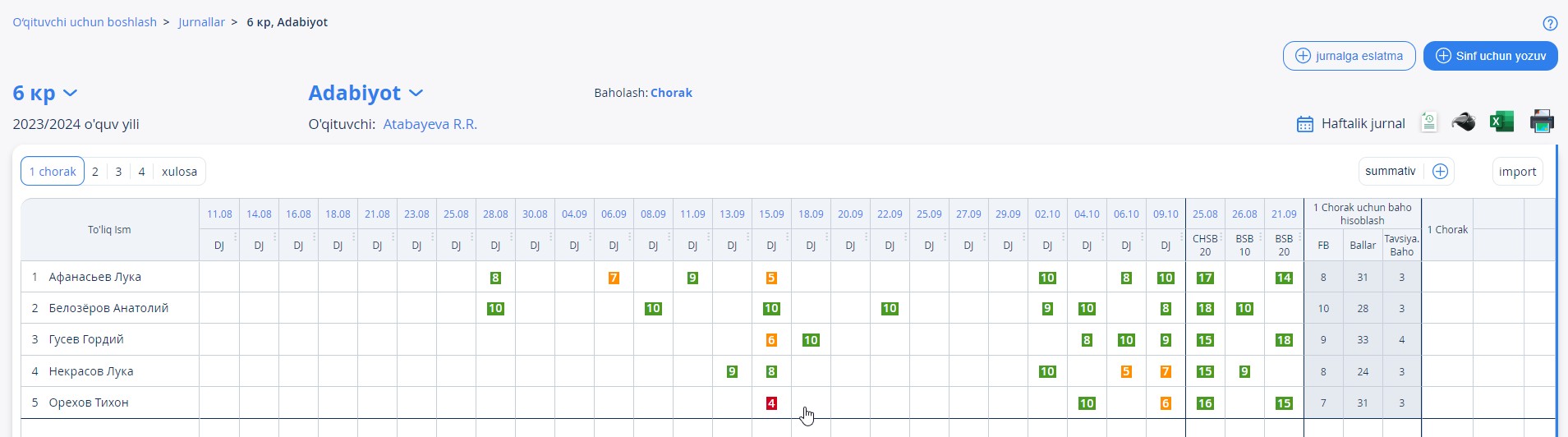Click the plus icon next to summativ
The width and height of the screenshot is (1568, 437).
(x=1440, y=171)
